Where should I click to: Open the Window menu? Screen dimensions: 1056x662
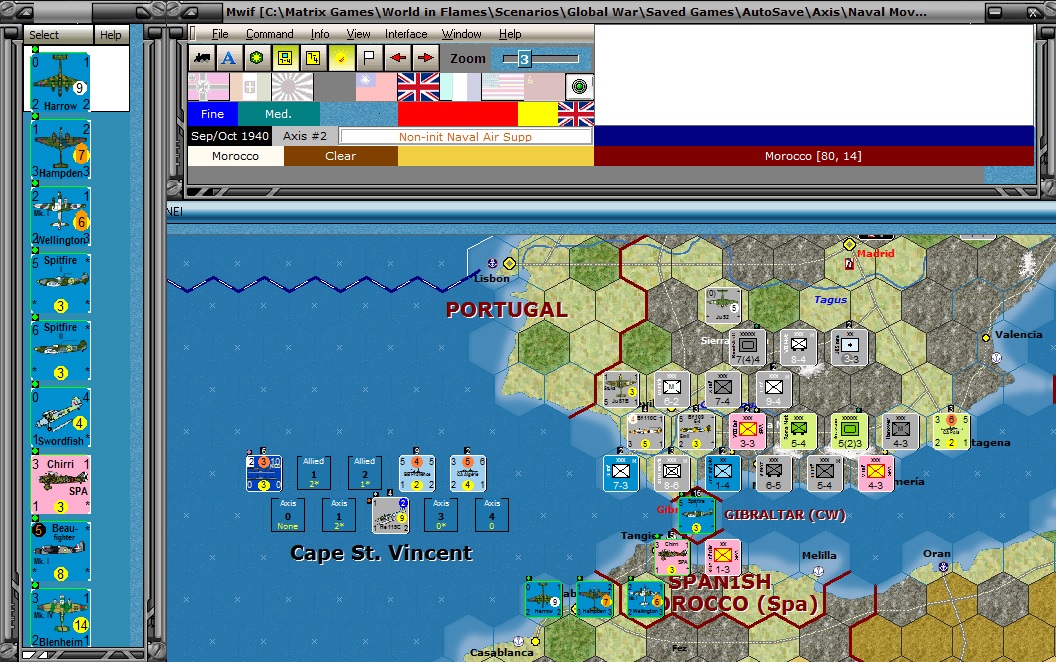[461, 34]
